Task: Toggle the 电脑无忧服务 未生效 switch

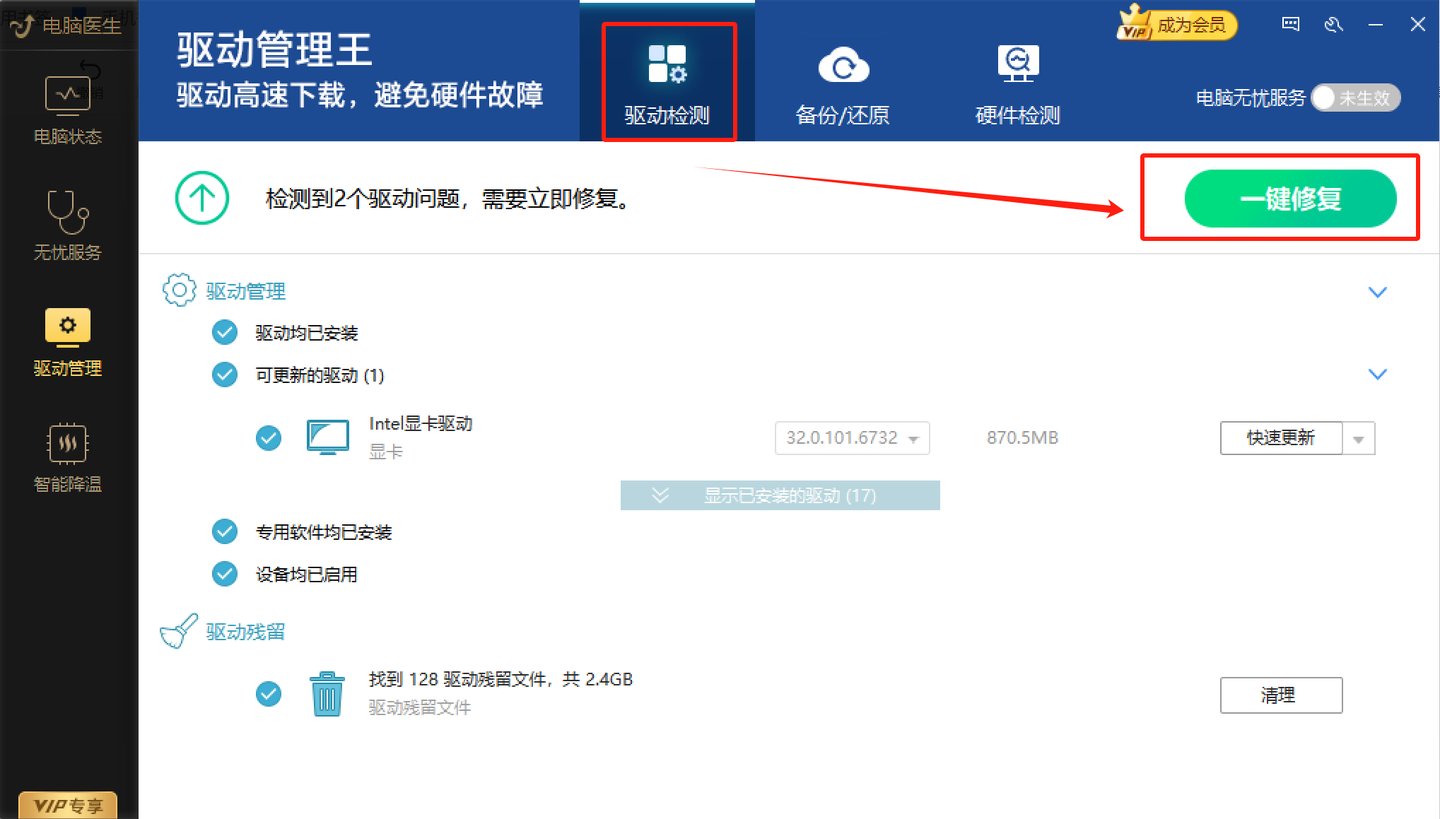Action: pos(1356,98)
